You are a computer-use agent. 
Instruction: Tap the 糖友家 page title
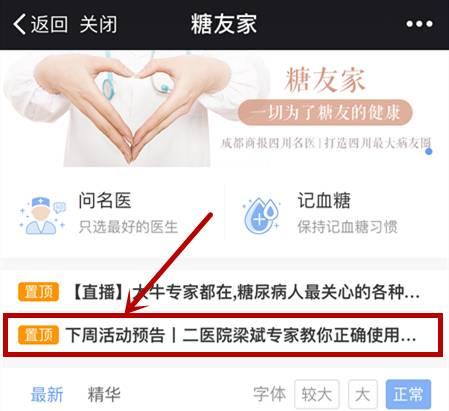224,24
